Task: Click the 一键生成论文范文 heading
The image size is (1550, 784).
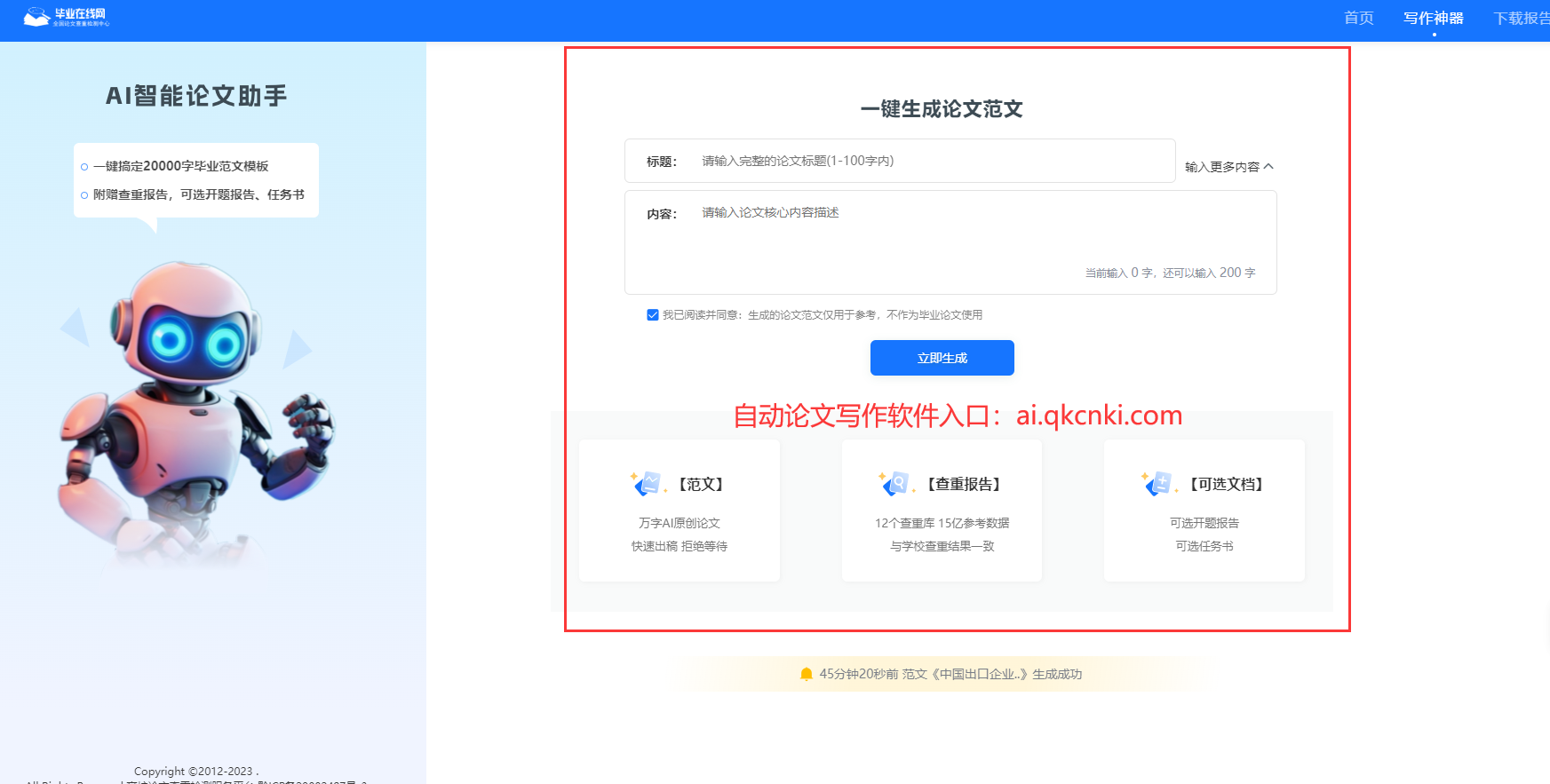Action: [x=942, y=109]
